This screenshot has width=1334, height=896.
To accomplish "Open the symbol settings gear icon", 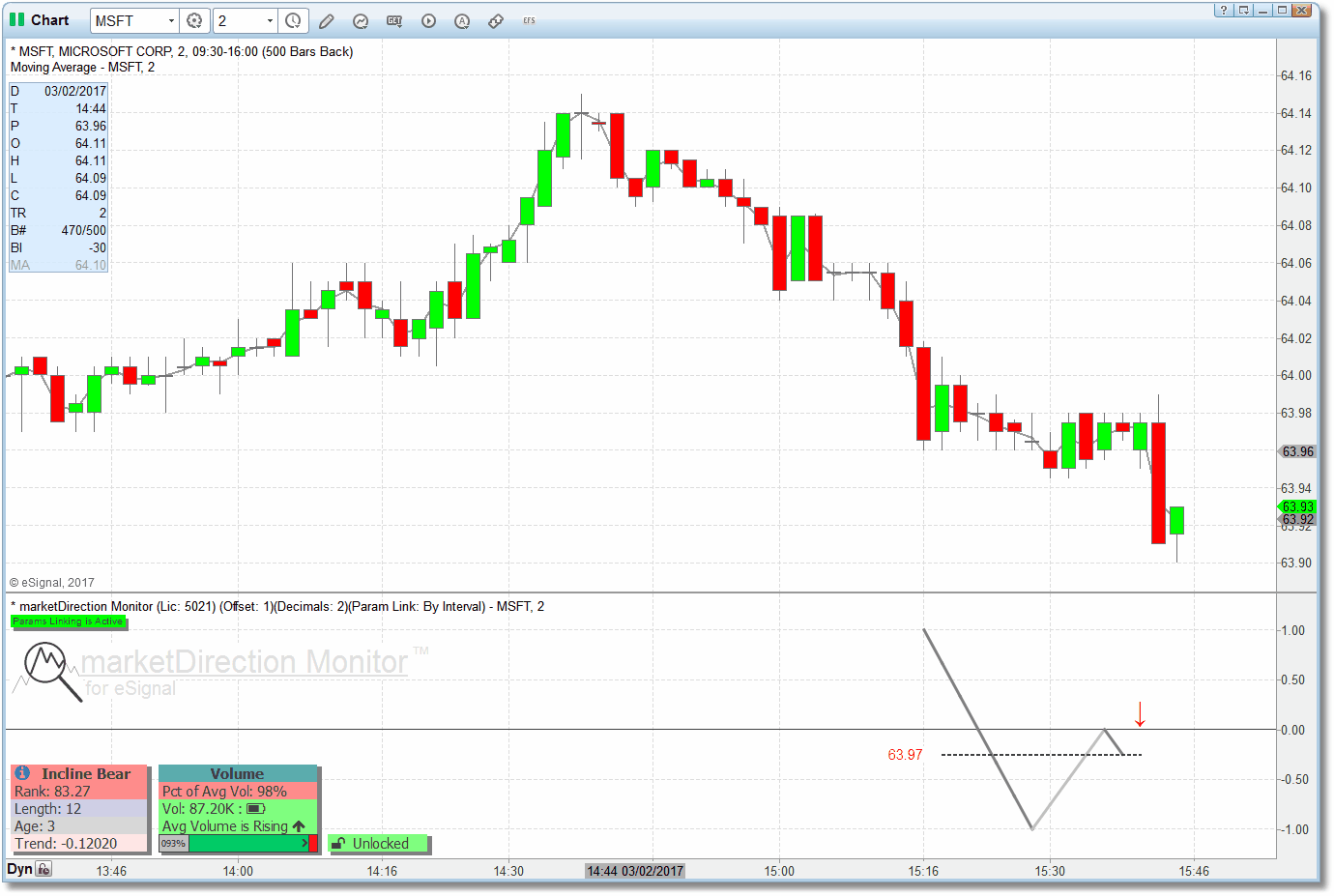I will point(194,20).
